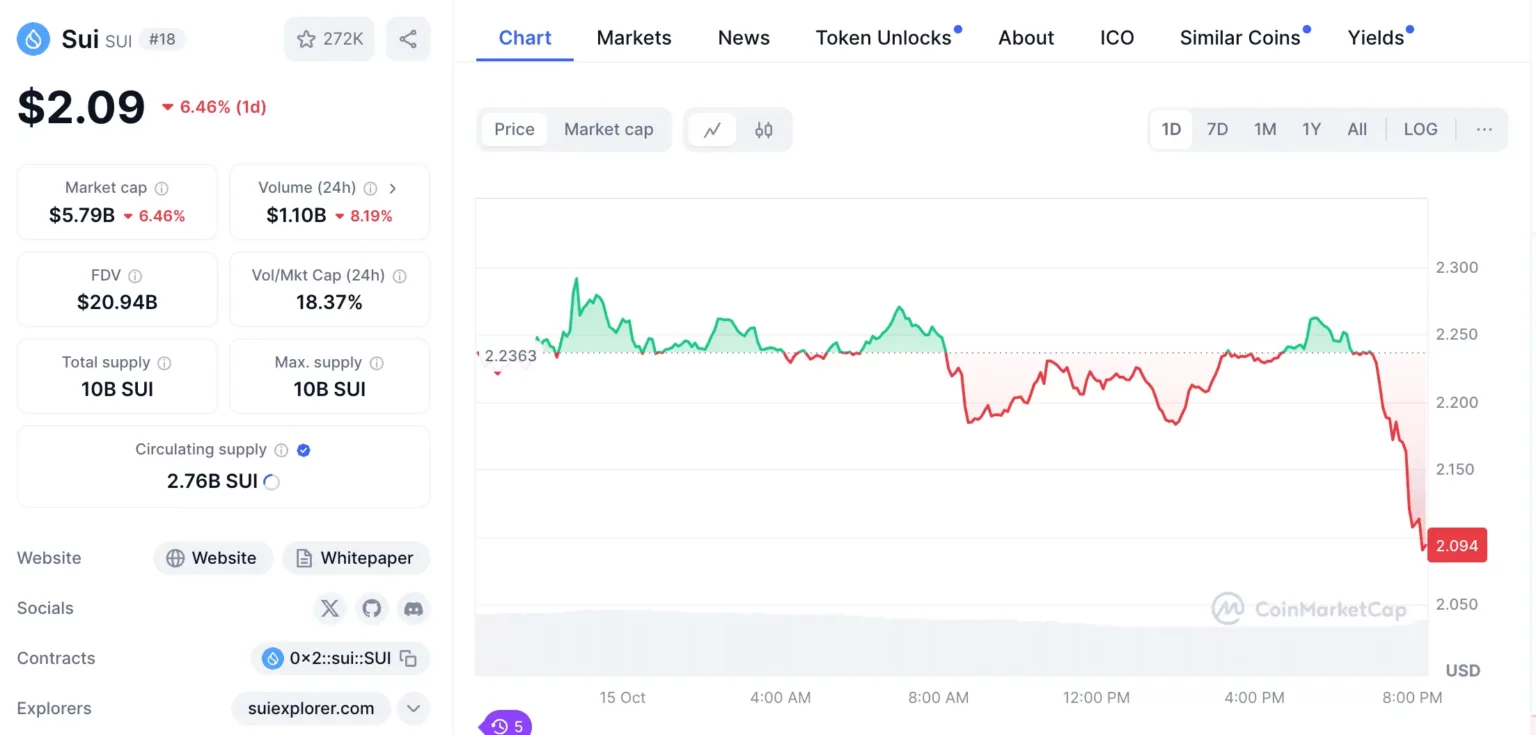Click the circulating supply progress circle
1536x735 pixels.
point(270,481)
